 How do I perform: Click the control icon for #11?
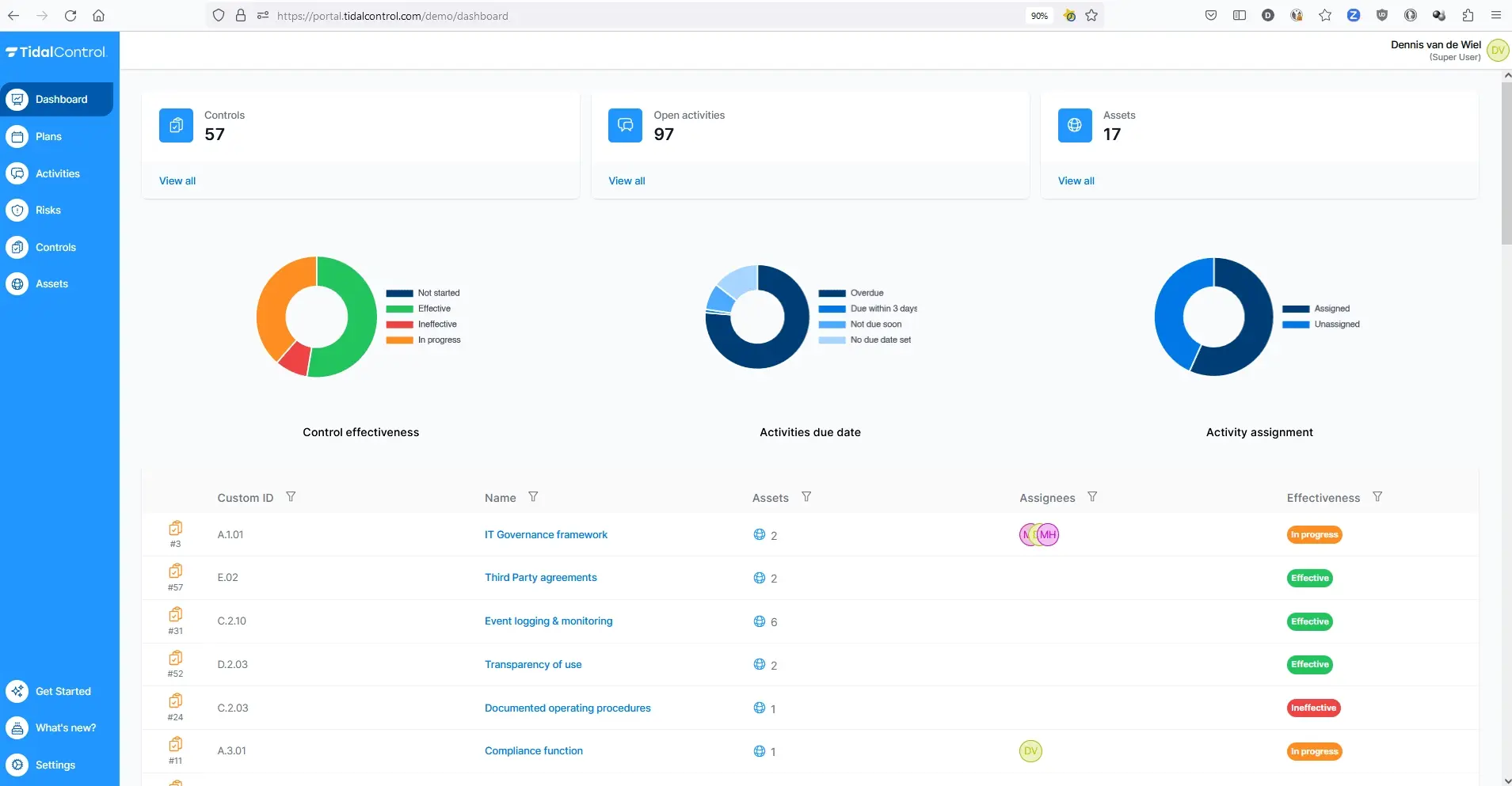click(176, 744)
